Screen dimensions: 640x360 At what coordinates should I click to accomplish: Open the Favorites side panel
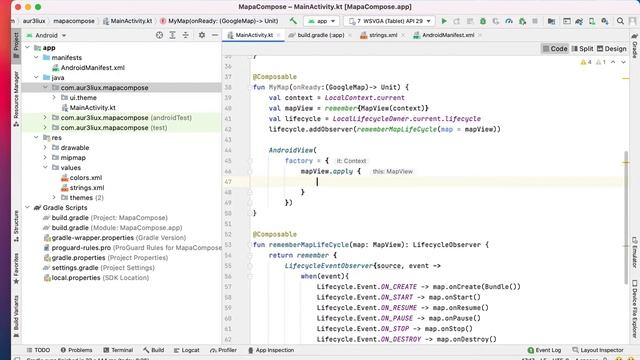[16, 268]
